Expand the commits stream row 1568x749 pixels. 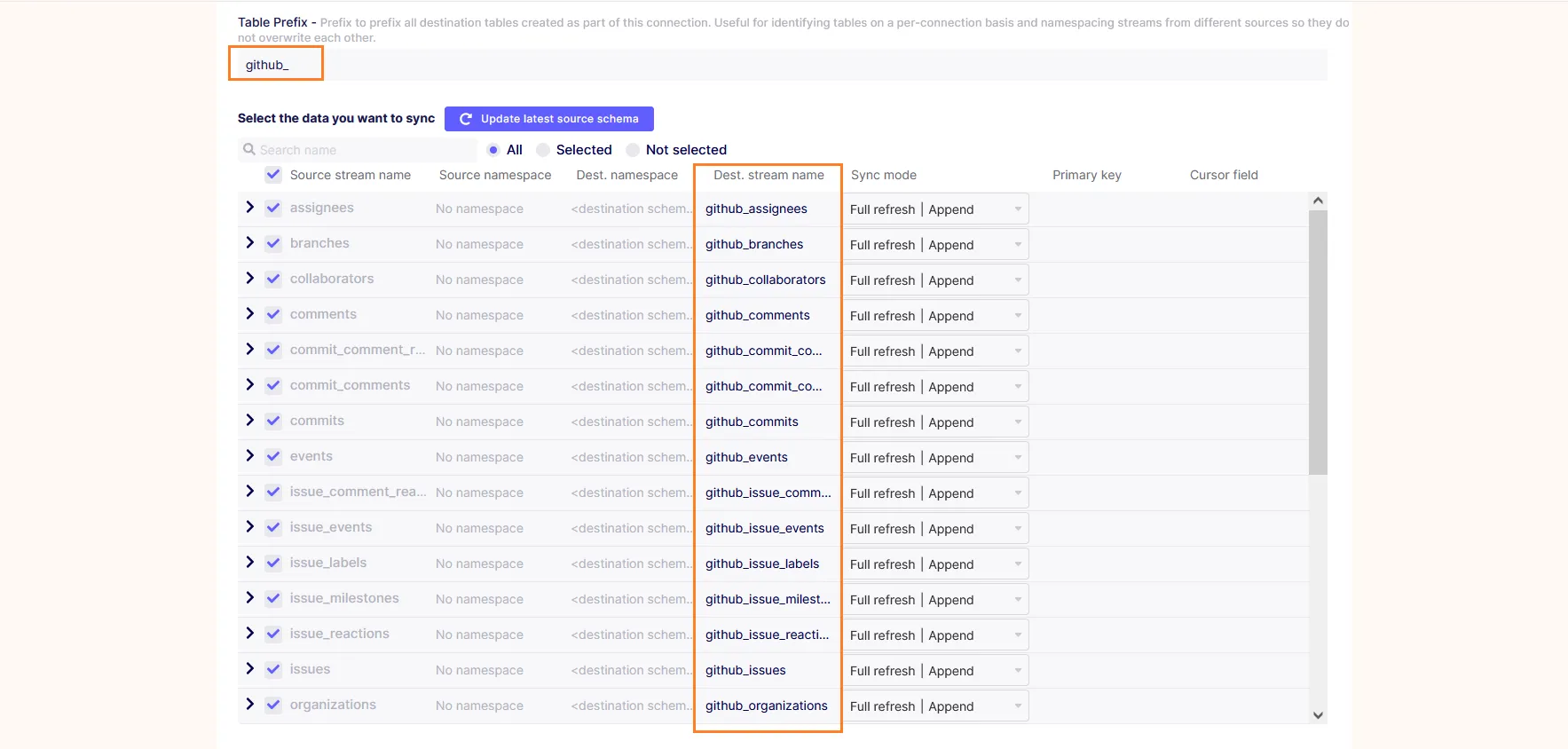(x=249, y=420)
